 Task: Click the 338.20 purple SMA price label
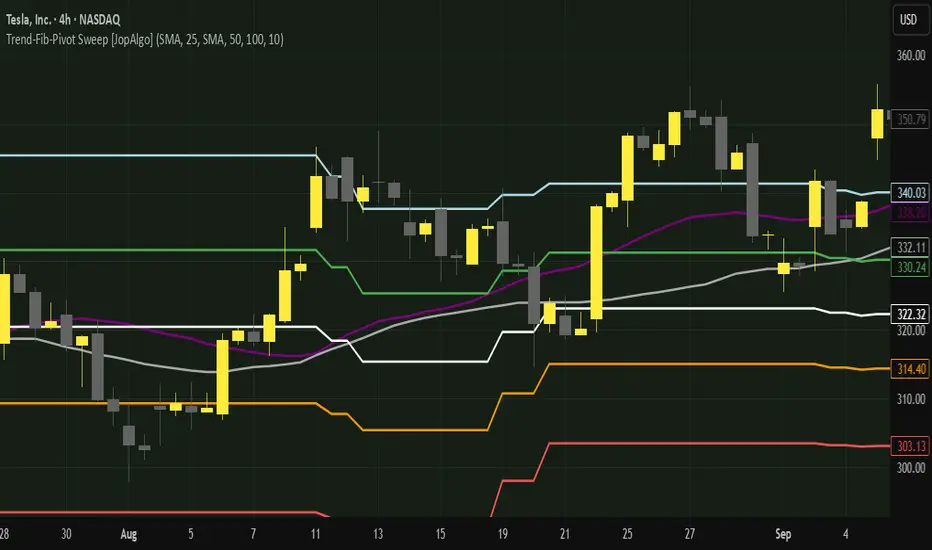[x=911, y=212]
